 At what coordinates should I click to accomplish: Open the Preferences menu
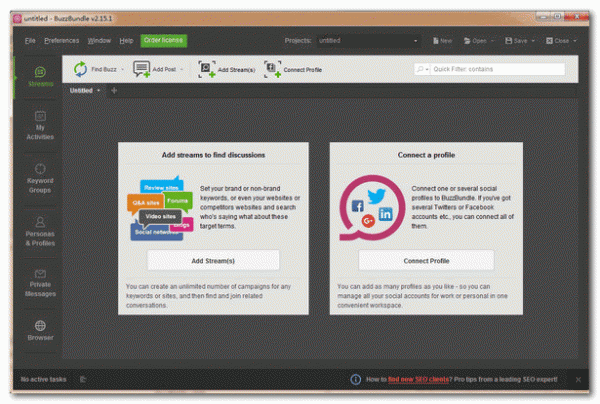(62, 41)
